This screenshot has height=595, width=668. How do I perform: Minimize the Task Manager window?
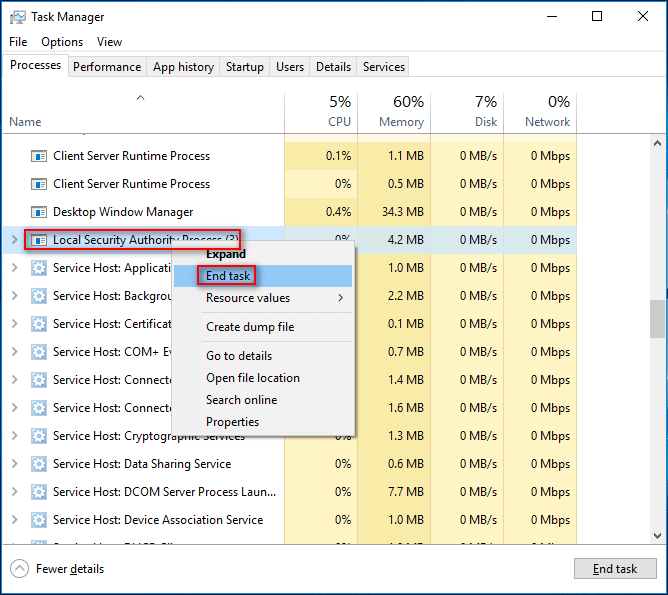pyautogui.click(x=552, y=17)
